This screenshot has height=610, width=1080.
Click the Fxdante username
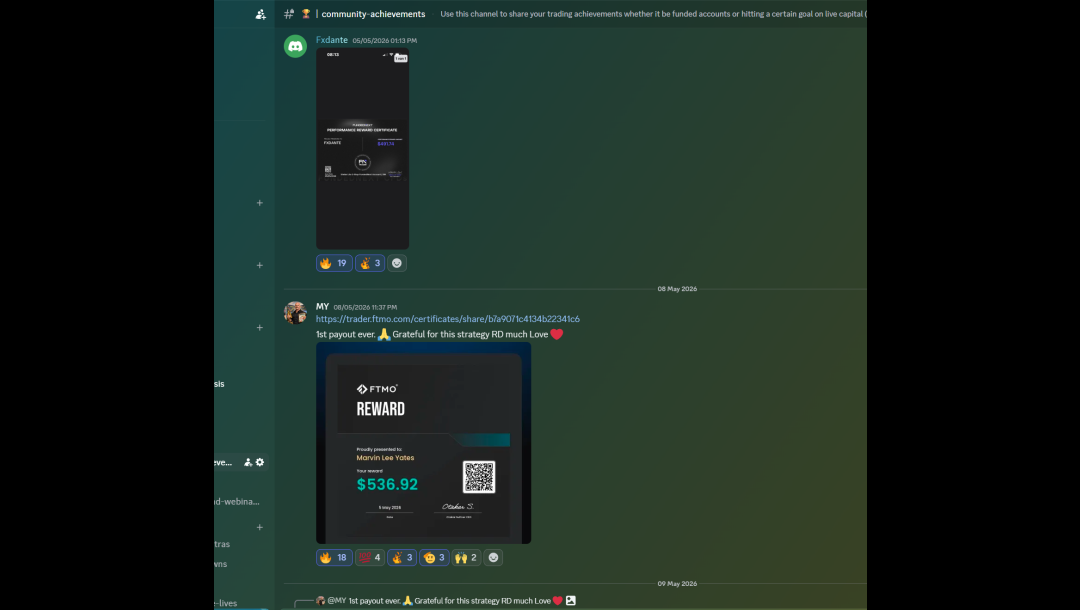coord(332,40)
